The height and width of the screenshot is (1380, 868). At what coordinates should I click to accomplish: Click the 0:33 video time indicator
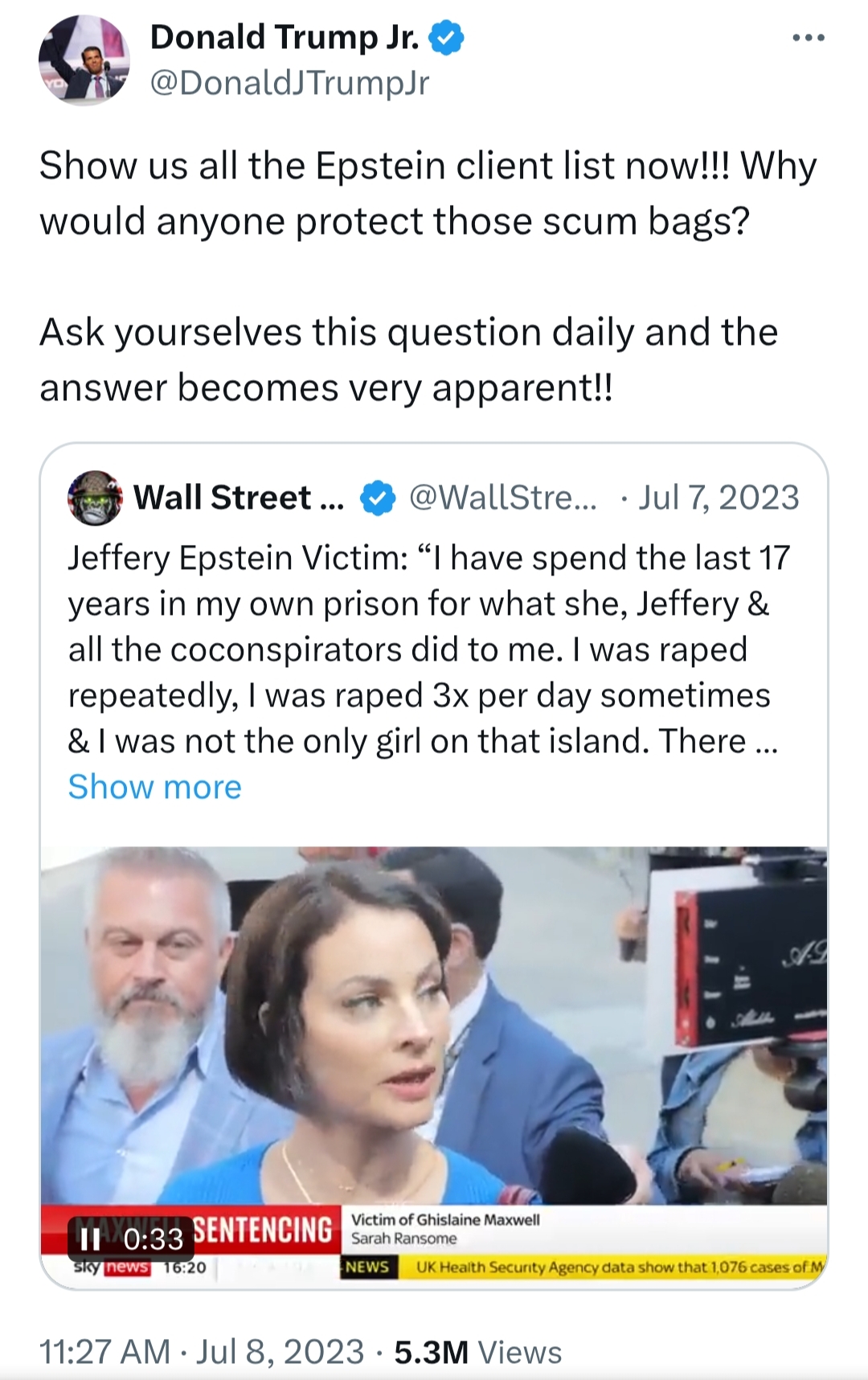click(x=154, y=1239)
